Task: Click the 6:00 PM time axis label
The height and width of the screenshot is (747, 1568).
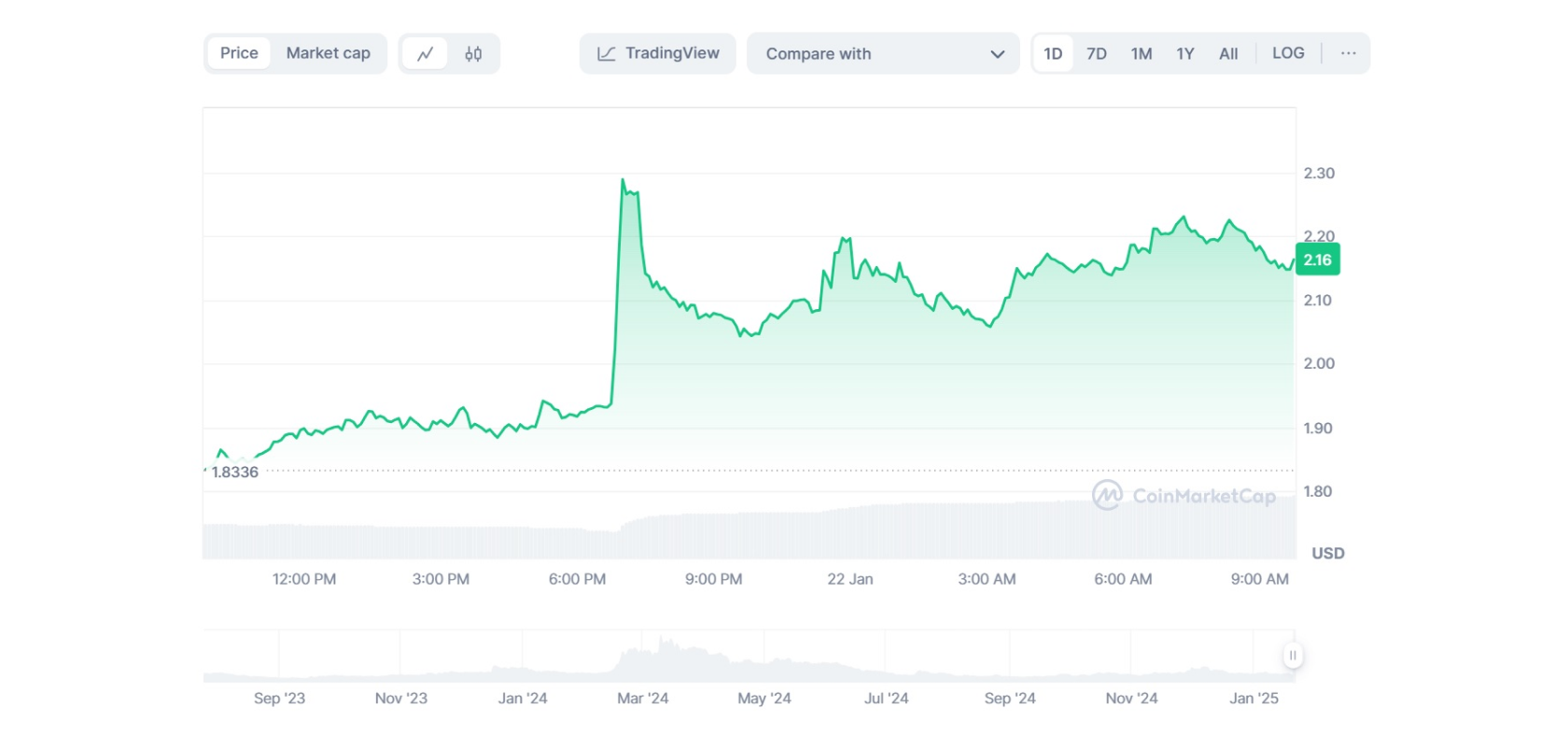Action: [x=577, y=579]
